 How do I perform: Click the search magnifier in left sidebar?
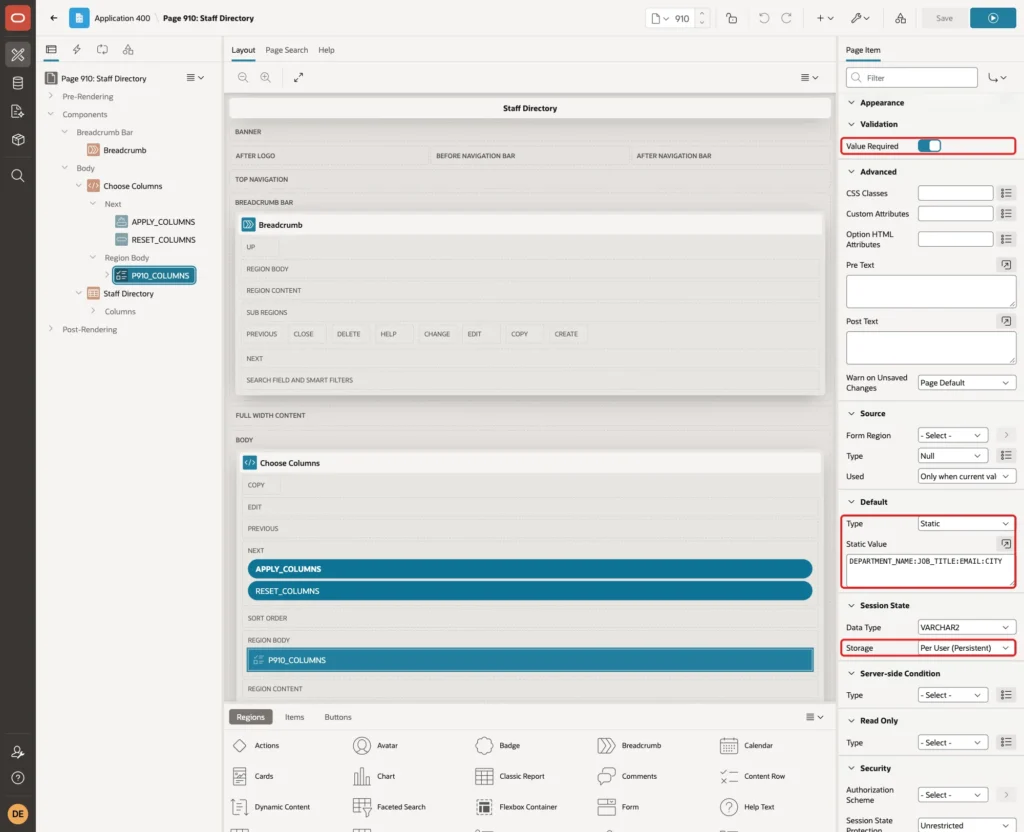point(18,176)
